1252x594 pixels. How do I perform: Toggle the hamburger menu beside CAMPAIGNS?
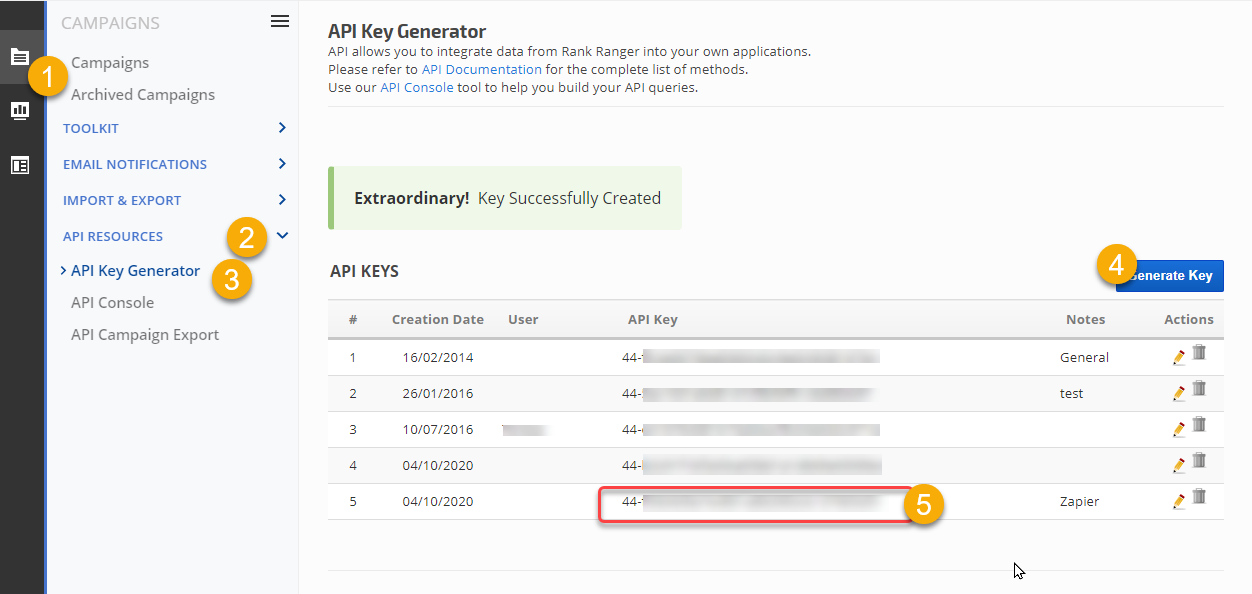tap(280, 22)
